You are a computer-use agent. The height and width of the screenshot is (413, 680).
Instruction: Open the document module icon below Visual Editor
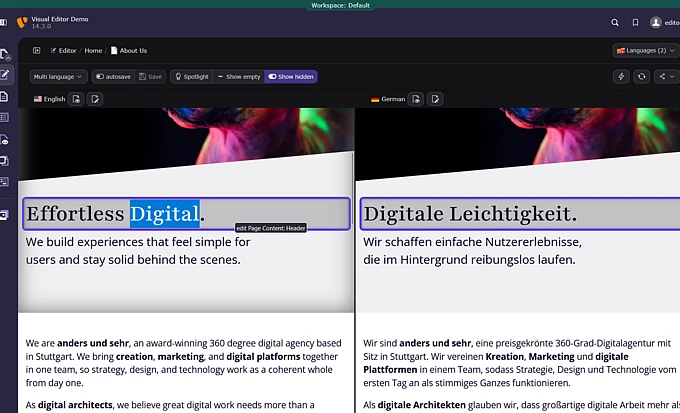pos(4,96)
